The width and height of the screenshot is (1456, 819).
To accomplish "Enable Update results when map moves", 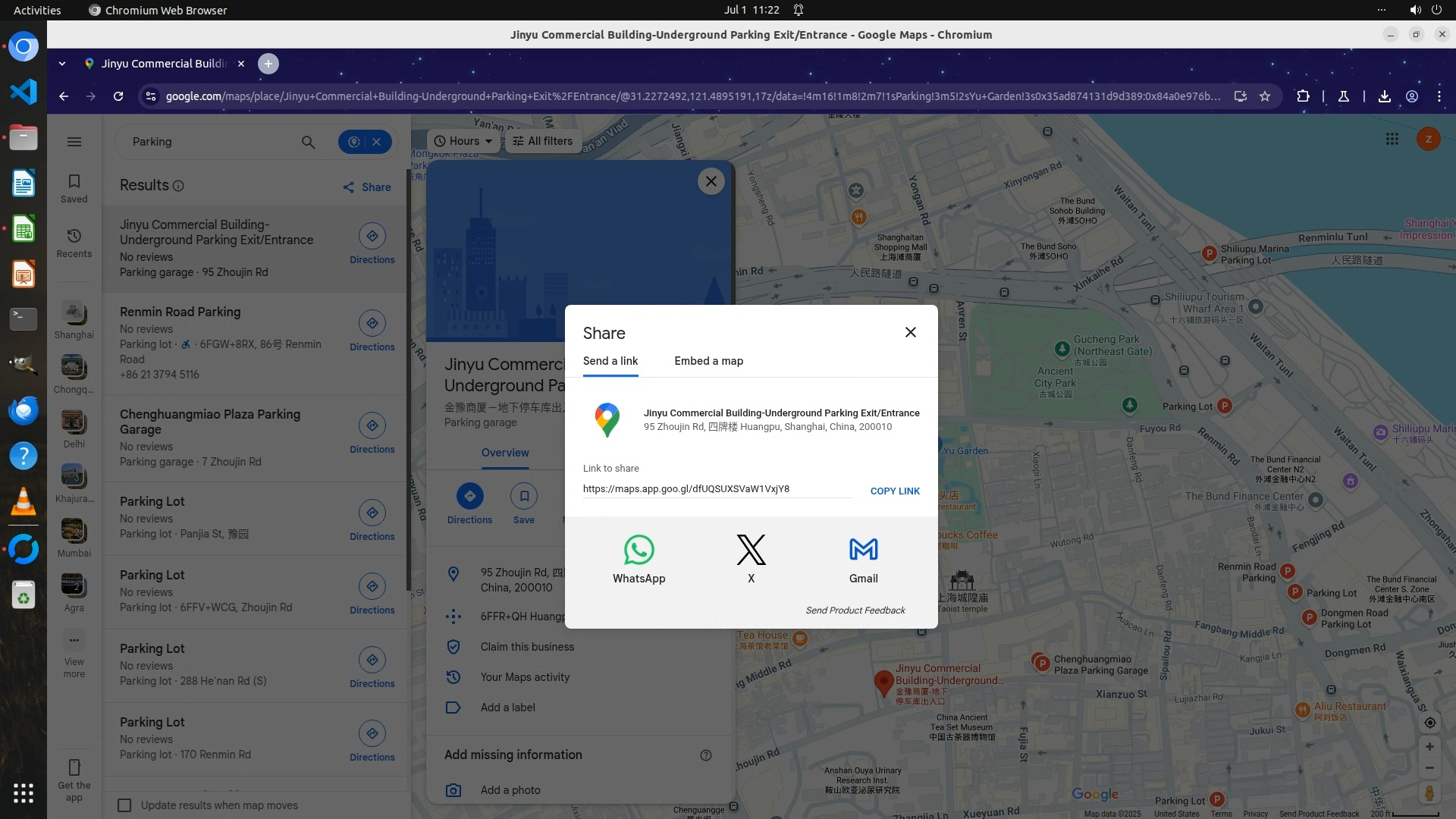I will coord(125,805).
